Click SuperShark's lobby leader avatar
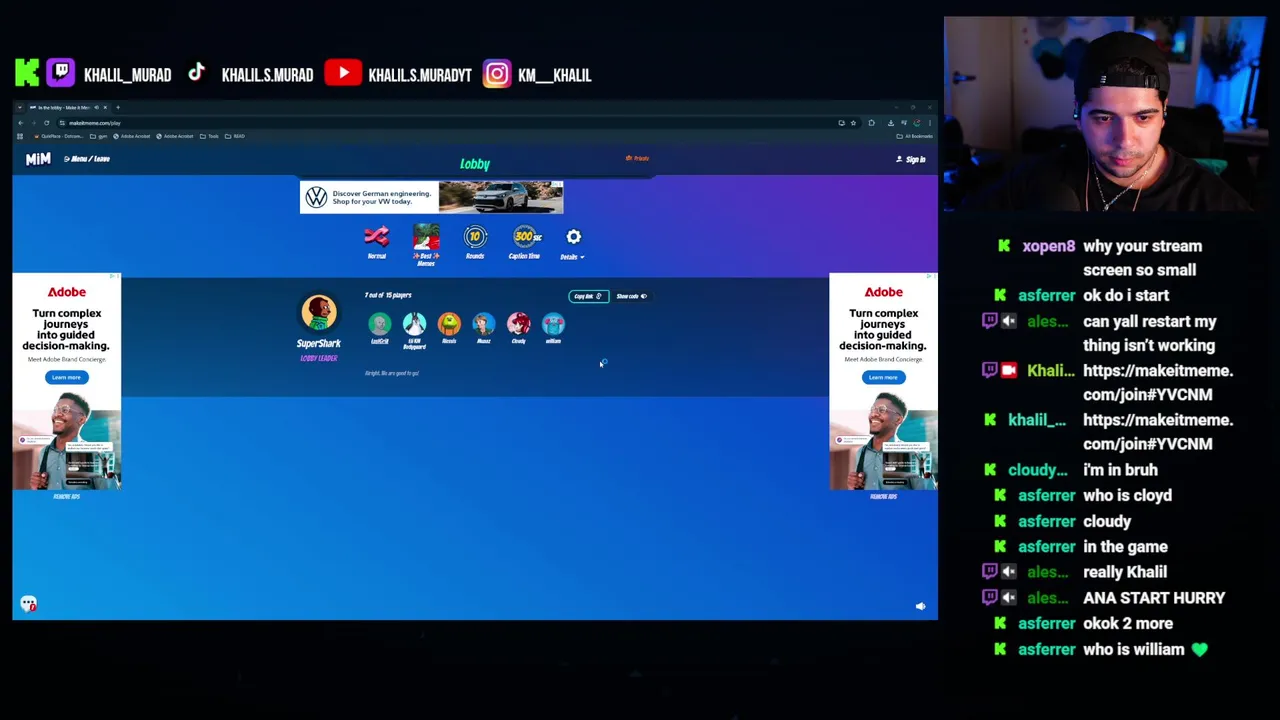This screenshot has height=720, width=1280. (319, 313)
